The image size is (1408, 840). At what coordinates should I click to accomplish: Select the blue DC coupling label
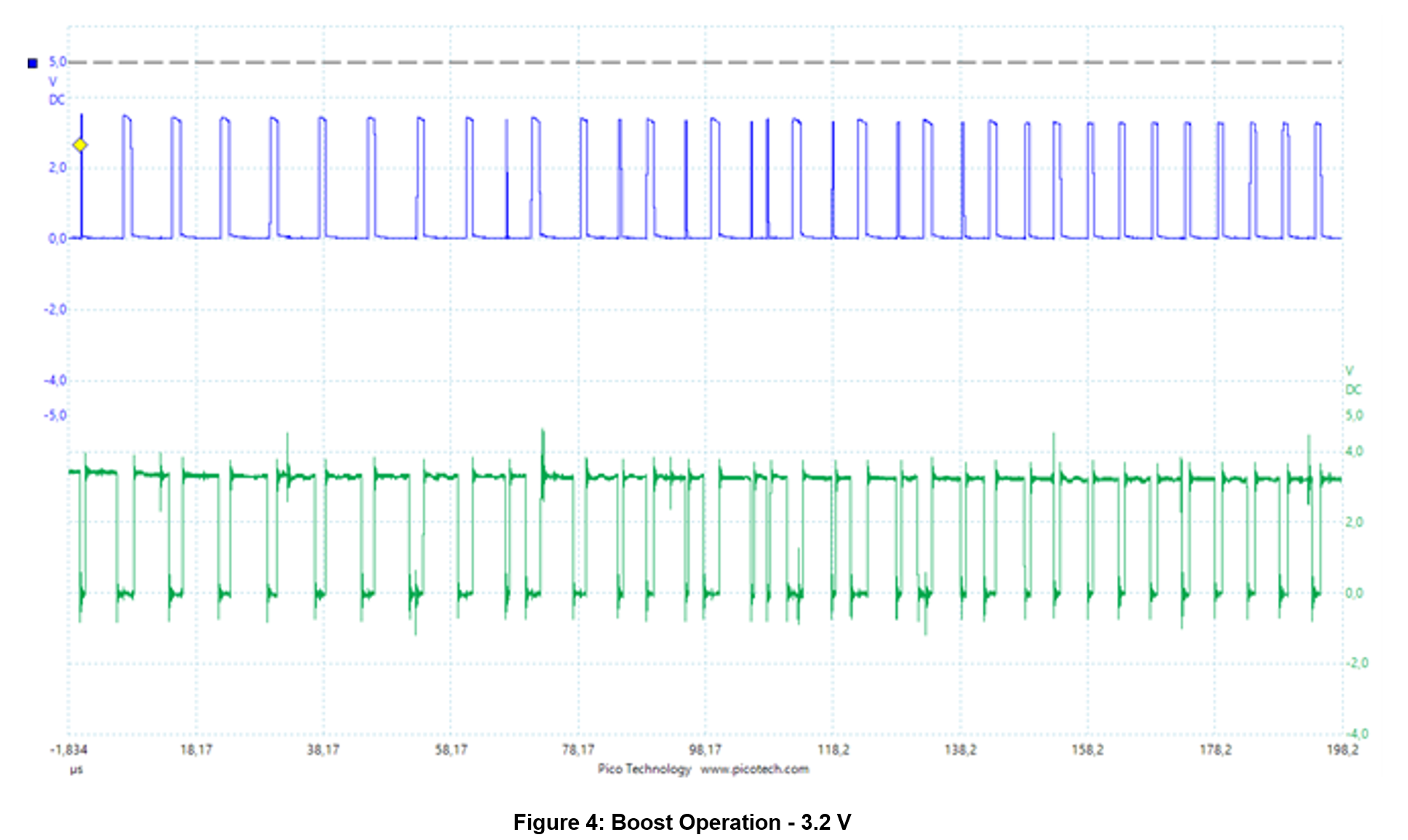(x=57, y=100)
